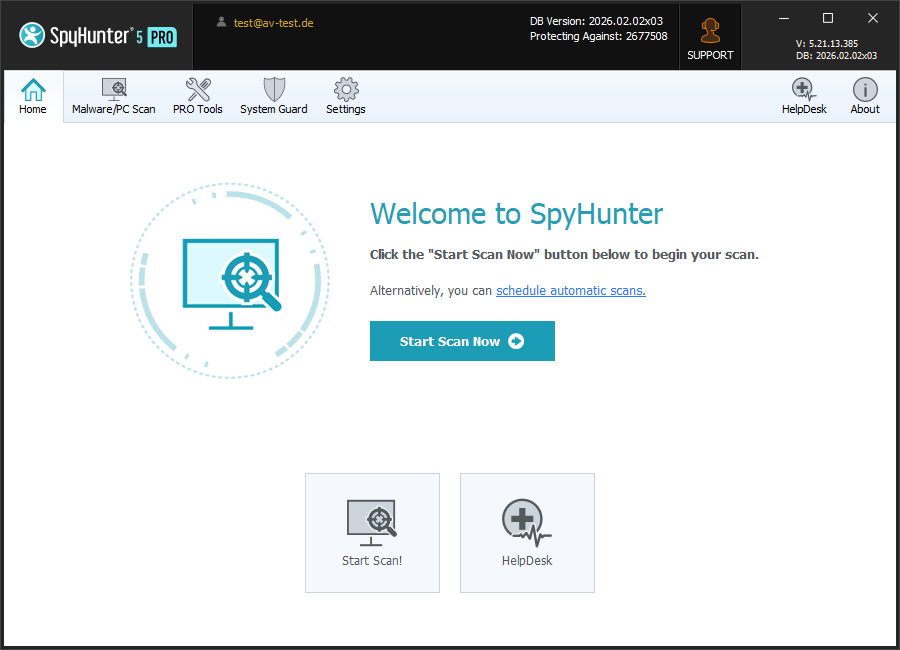
Task: Open the Malware/PC Scan section
Action: pos(113,97)
